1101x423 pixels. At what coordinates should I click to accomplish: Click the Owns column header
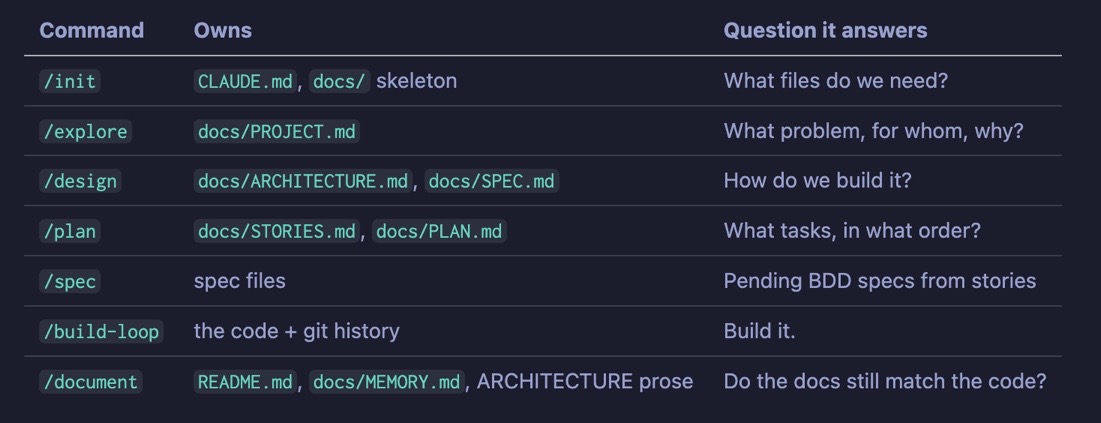[x=223, y=30]
